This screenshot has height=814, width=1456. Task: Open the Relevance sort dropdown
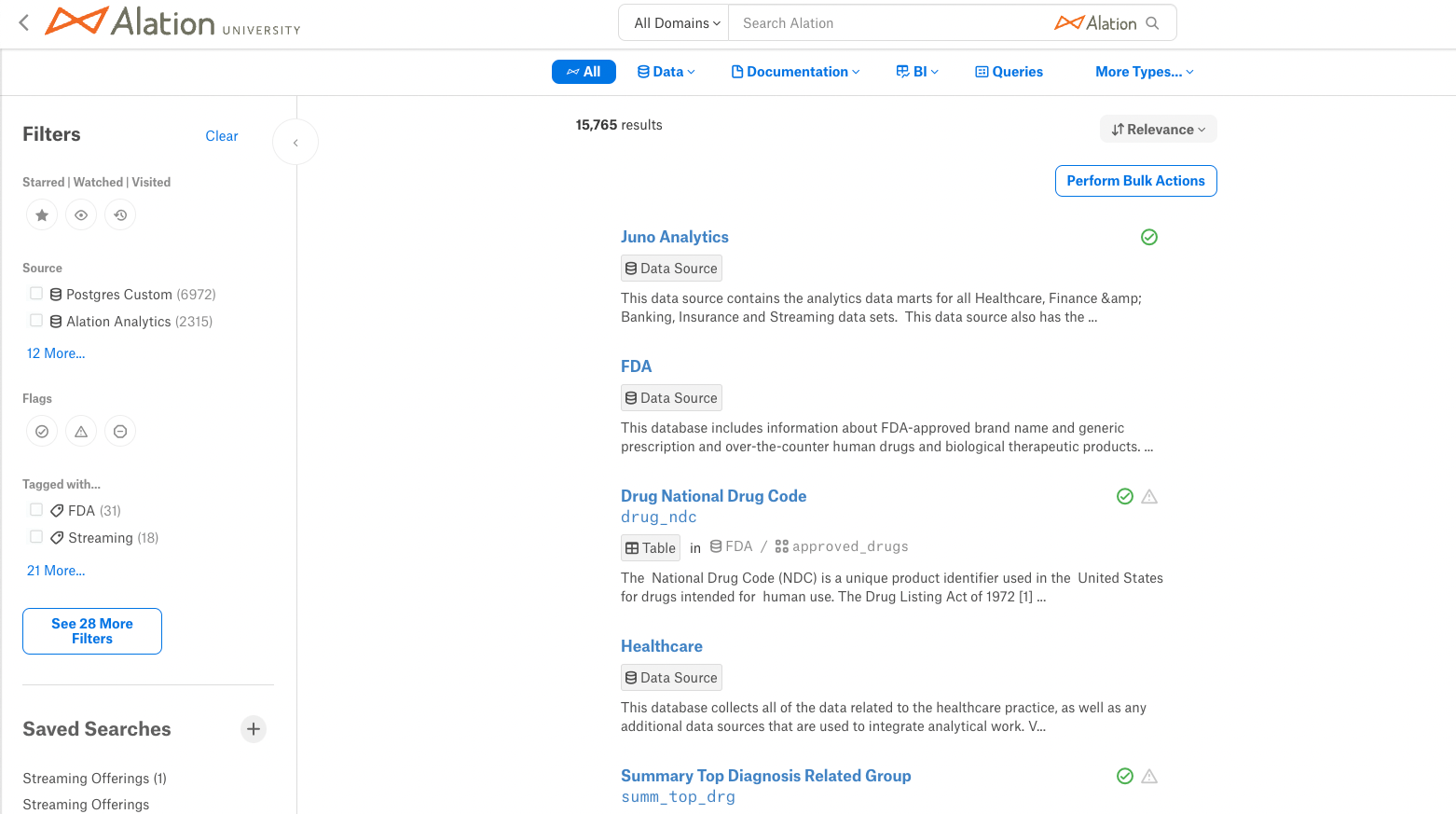pyautogui.click(x=1159, y=130)
